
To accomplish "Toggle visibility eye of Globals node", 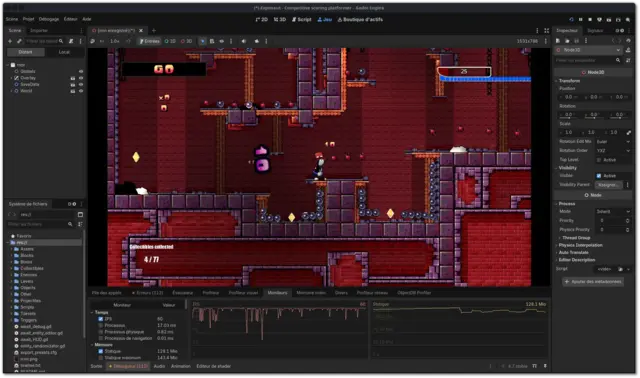I will click(81, 71).
